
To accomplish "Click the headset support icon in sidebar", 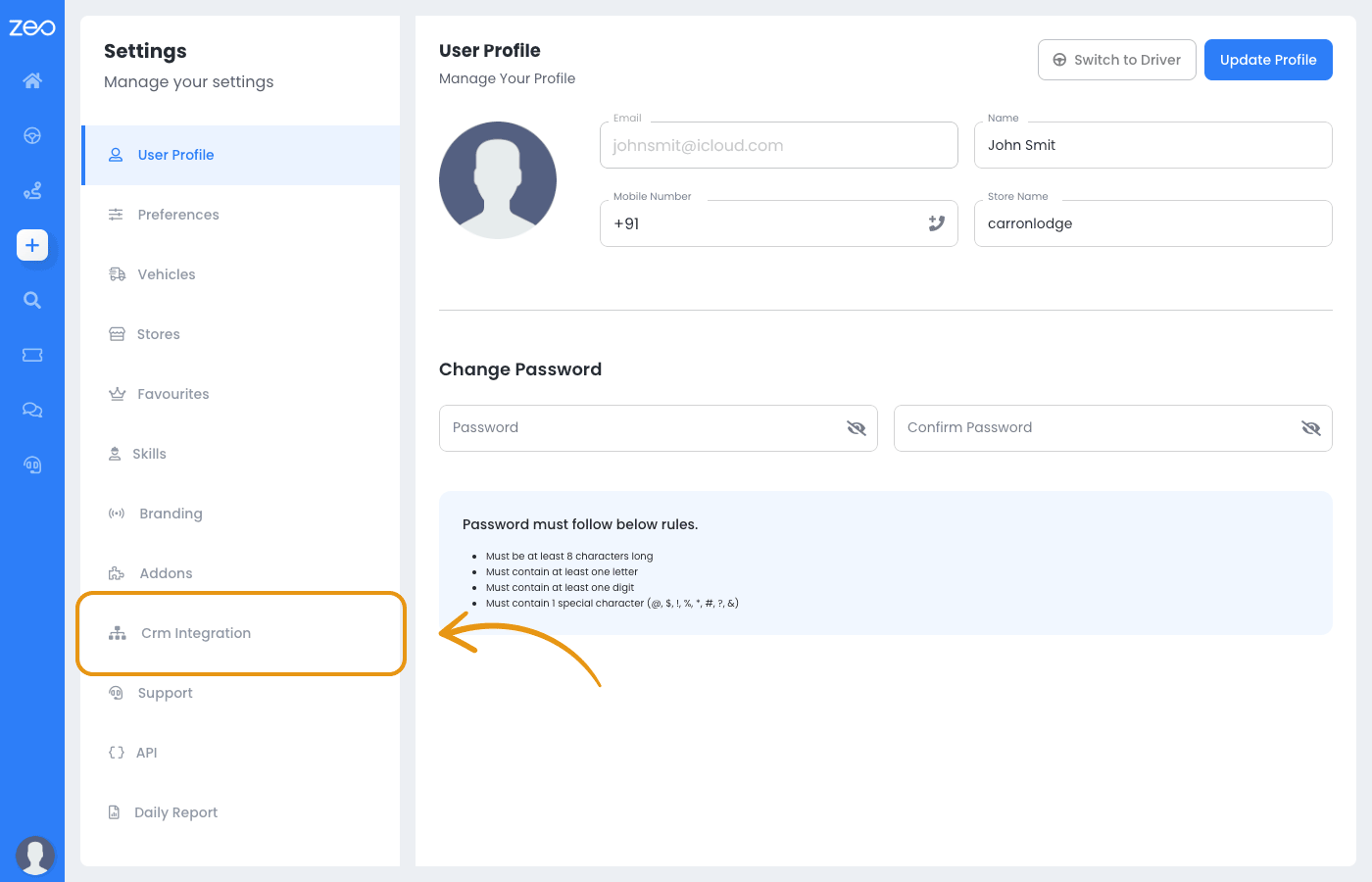I will pos(32,465).
